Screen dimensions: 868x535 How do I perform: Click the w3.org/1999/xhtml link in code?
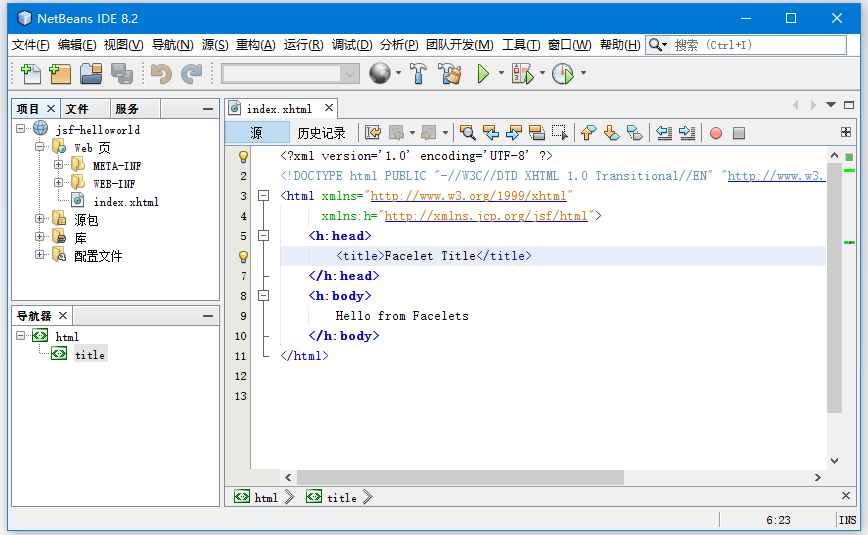click(x=468, y=196)
